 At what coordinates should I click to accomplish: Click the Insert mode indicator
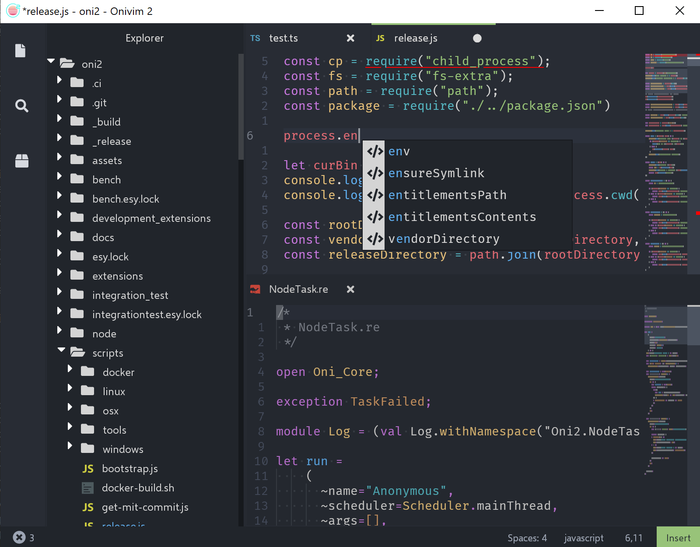[676, 537]
